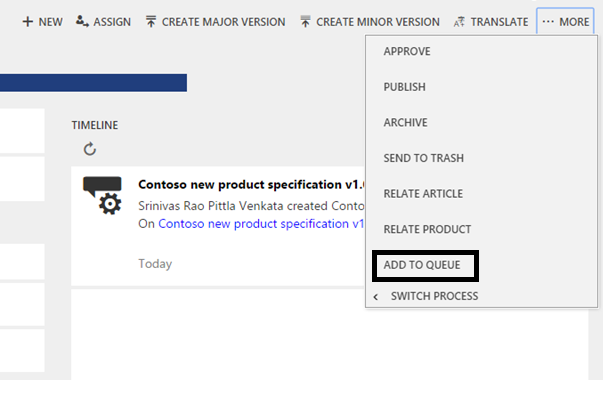Click the Translate language icon
This screenshot has width=603, height=397.
459,22
